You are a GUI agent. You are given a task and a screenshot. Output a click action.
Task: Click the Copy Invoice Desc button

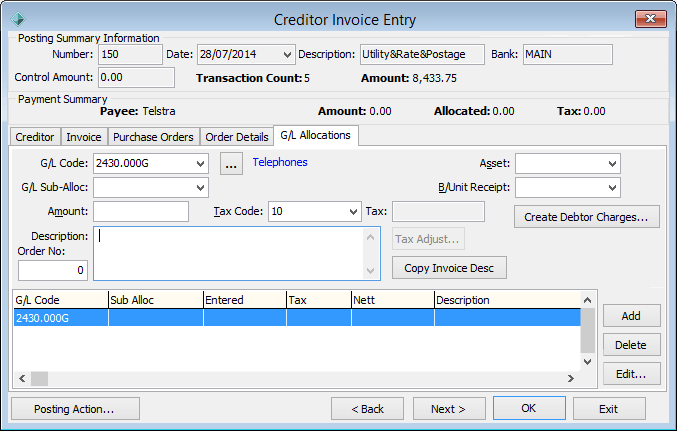449,268
